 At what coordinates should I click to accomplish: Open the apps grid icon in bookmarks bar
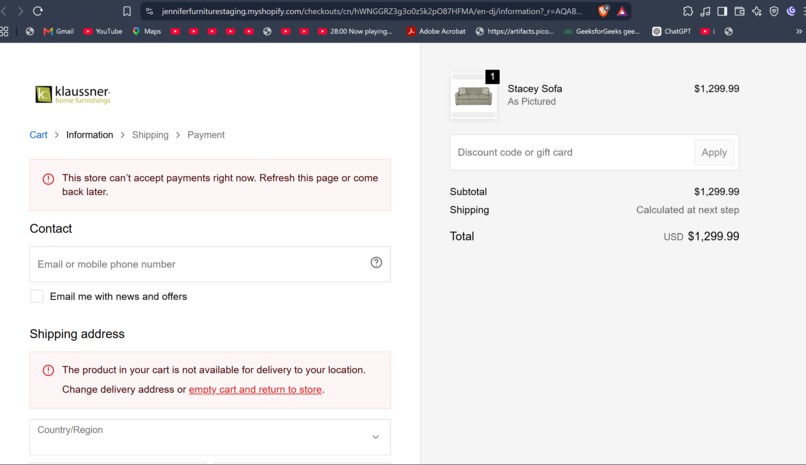[x=4, y=31]
